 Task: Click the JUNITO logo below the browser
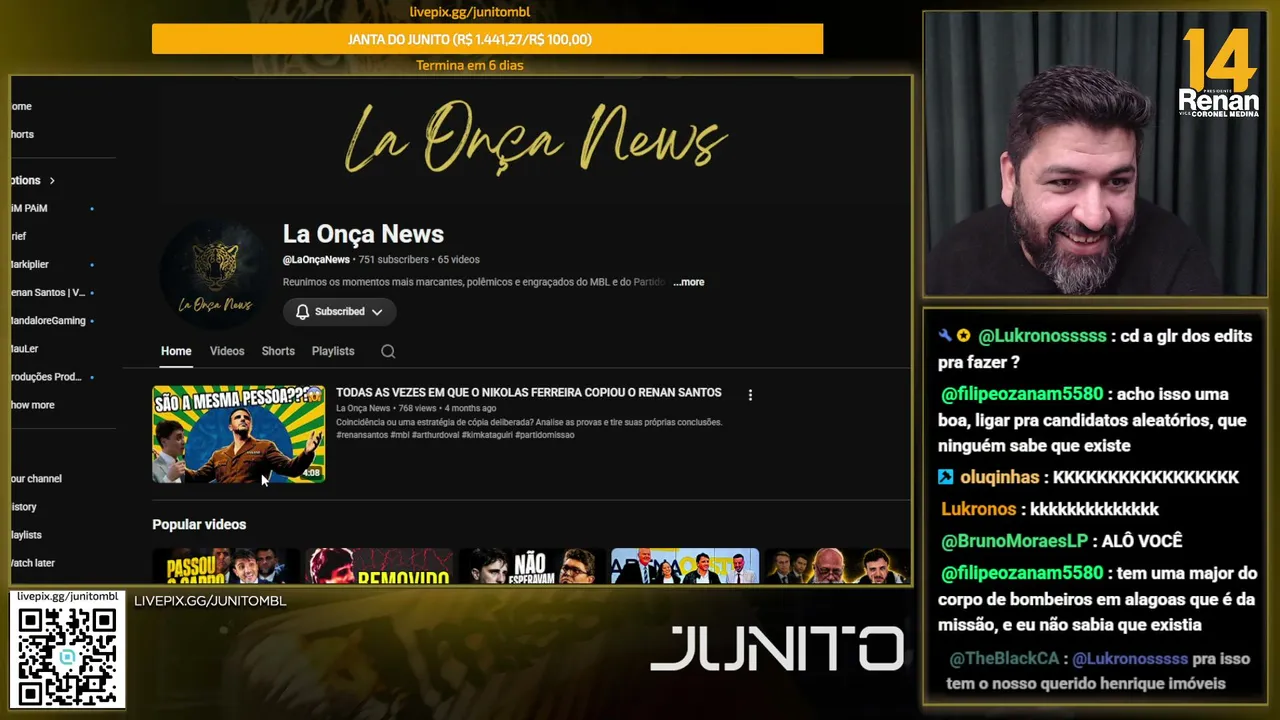777,648
